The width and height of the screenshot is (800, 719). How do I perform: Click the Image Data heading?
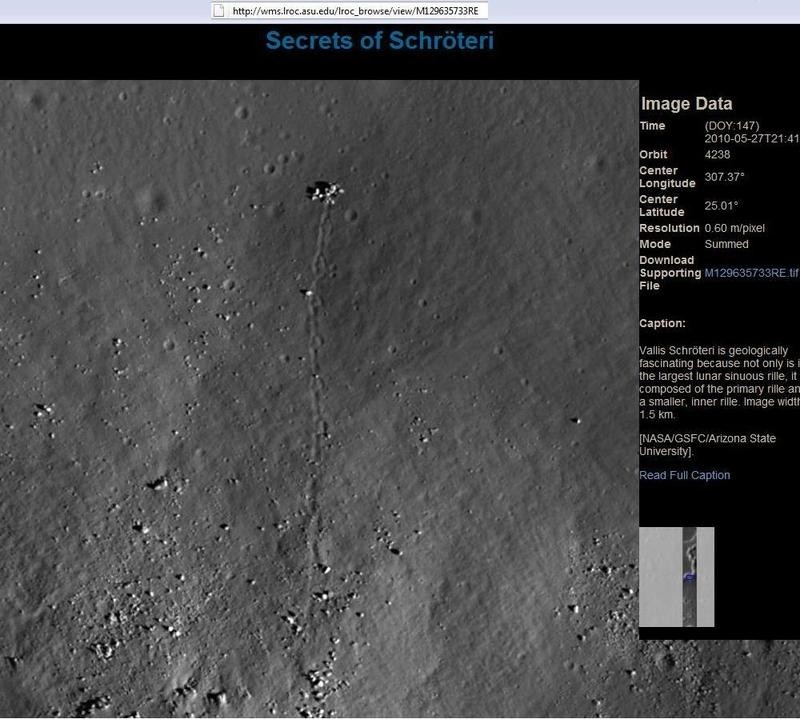coord(686,104)
